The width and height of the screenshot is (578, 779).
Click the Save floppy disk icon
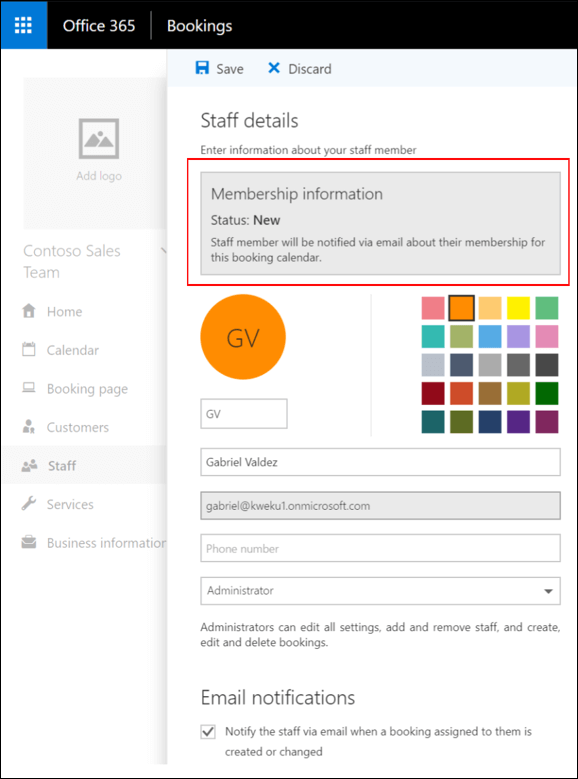202,68
